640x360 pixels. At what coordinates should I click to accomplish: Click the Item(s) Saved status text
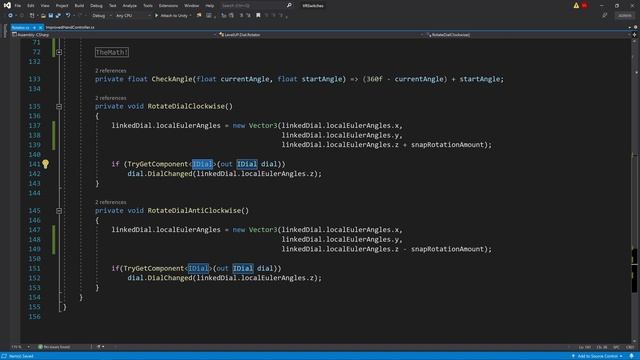[x=21, y=356]
